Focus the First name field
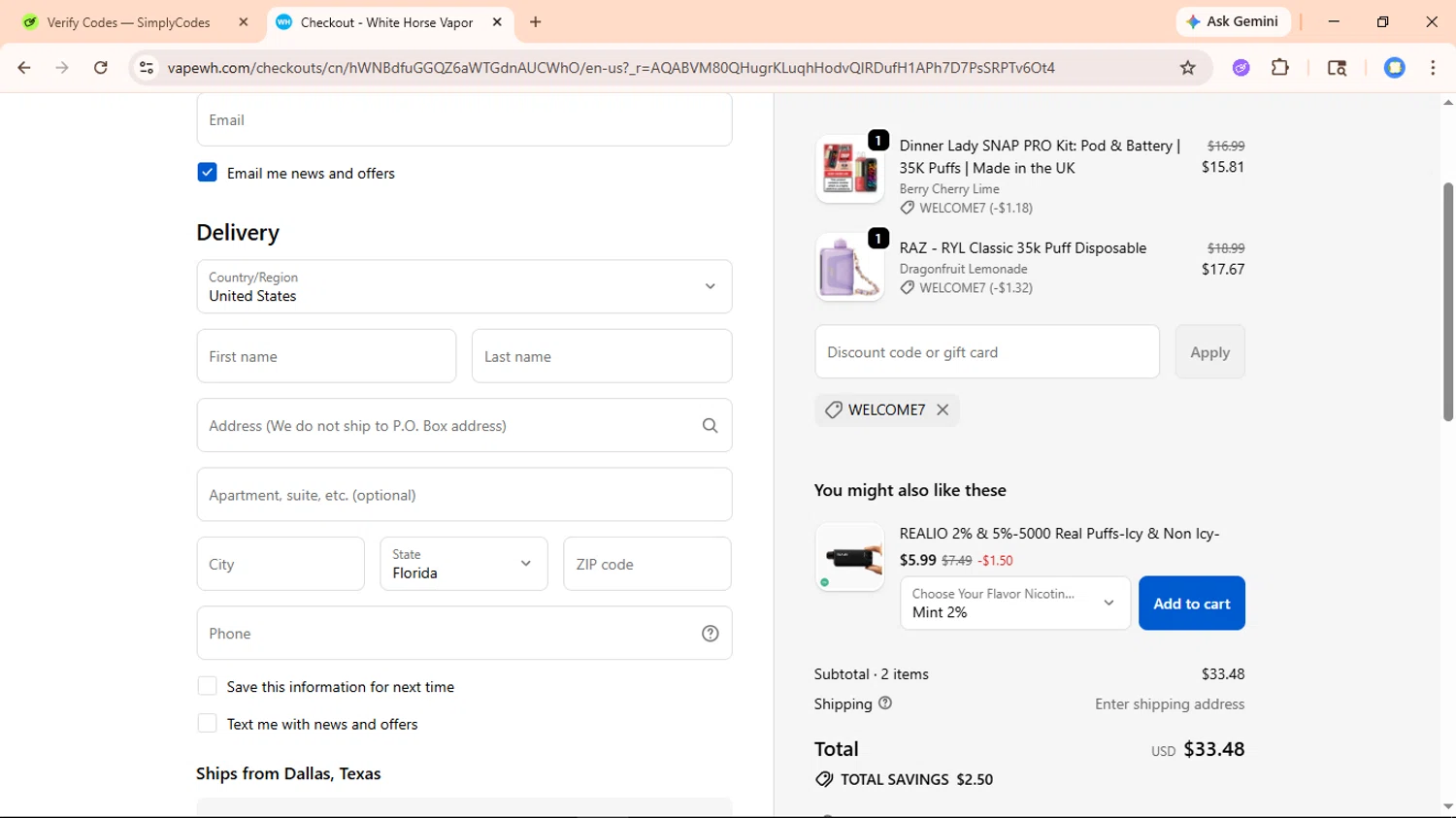 point(326,356)
